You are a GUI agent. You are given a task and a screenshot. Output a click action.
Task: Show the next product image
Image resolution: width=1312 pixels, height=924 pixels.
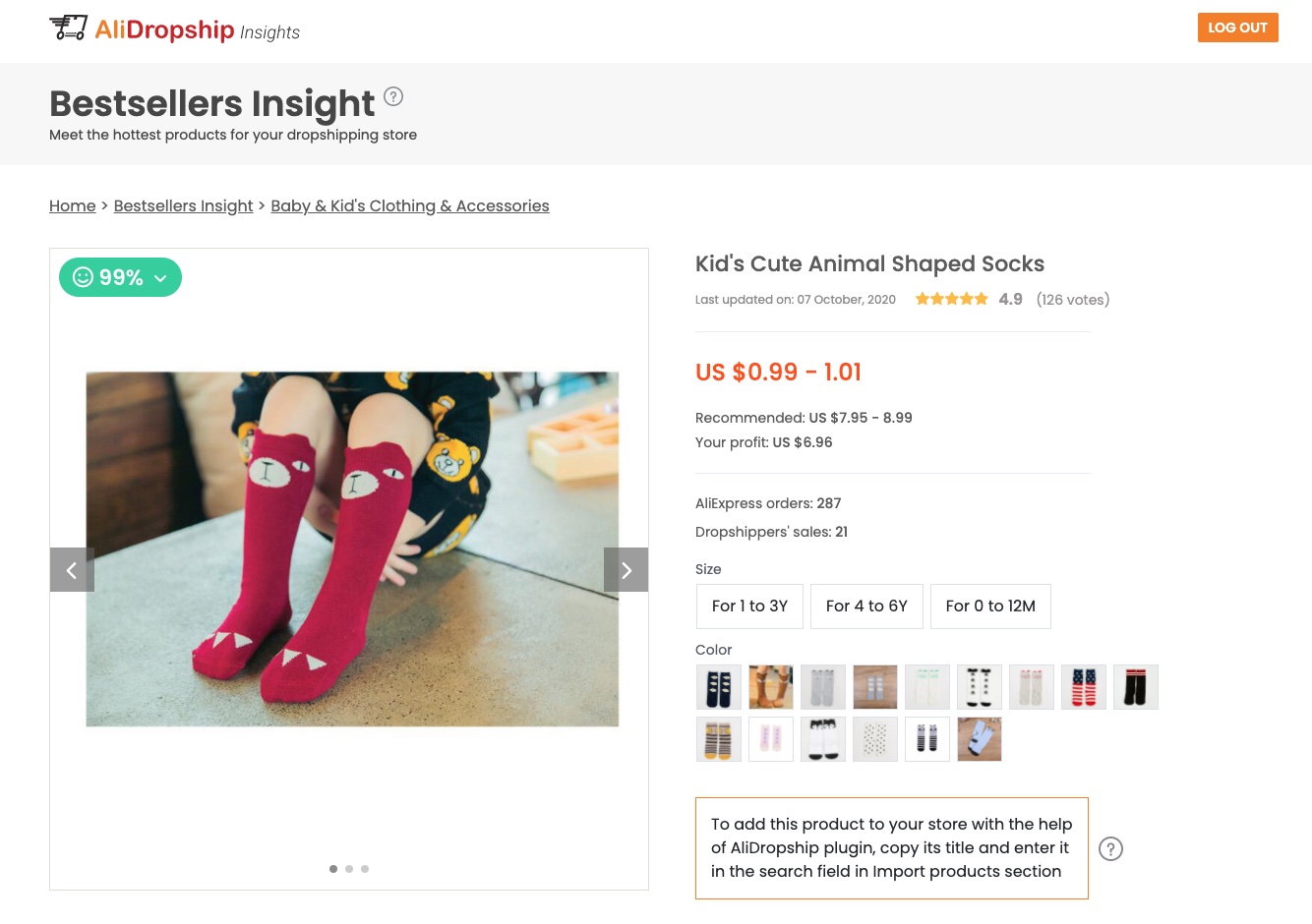pyautogui.click(x=626, y=570)
